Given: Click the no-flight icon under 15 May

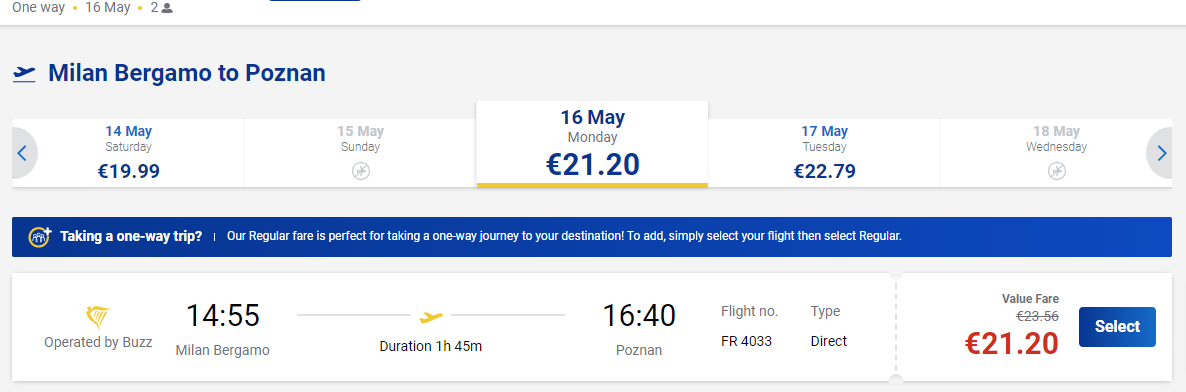Looking at the screenshot, I should [x=361, y=171].
